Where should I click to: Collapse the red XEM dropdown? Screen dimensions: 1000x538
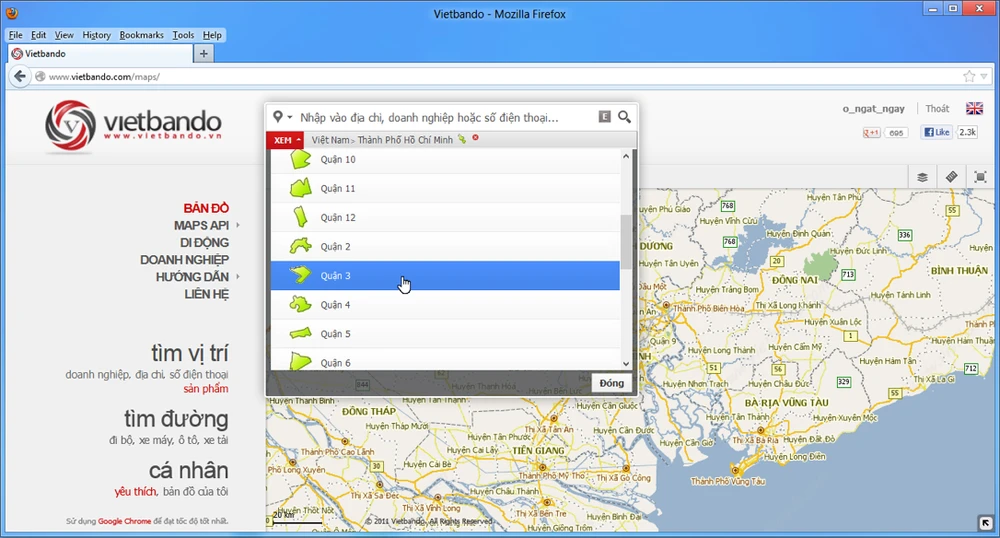[285, 140]
